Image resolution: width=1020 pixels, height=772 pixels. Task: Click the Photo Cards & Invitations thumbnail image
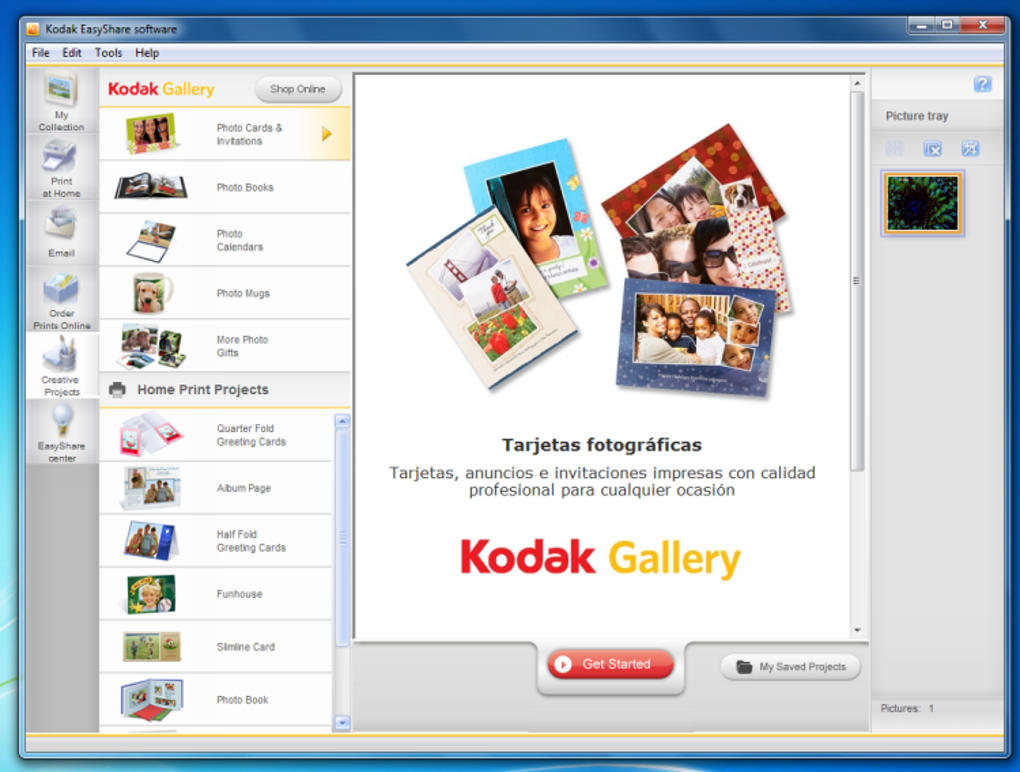[151, 134]
